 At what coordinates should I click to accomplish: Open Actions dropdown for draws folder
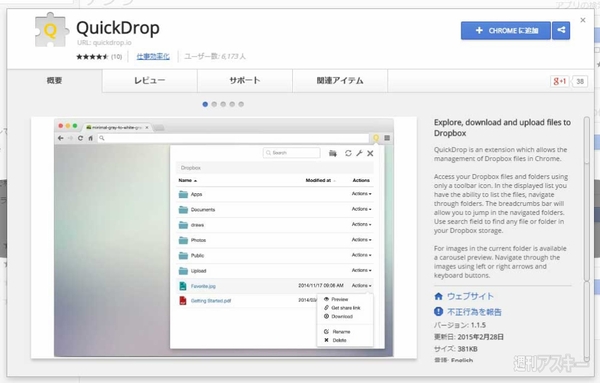click(362, 225)
